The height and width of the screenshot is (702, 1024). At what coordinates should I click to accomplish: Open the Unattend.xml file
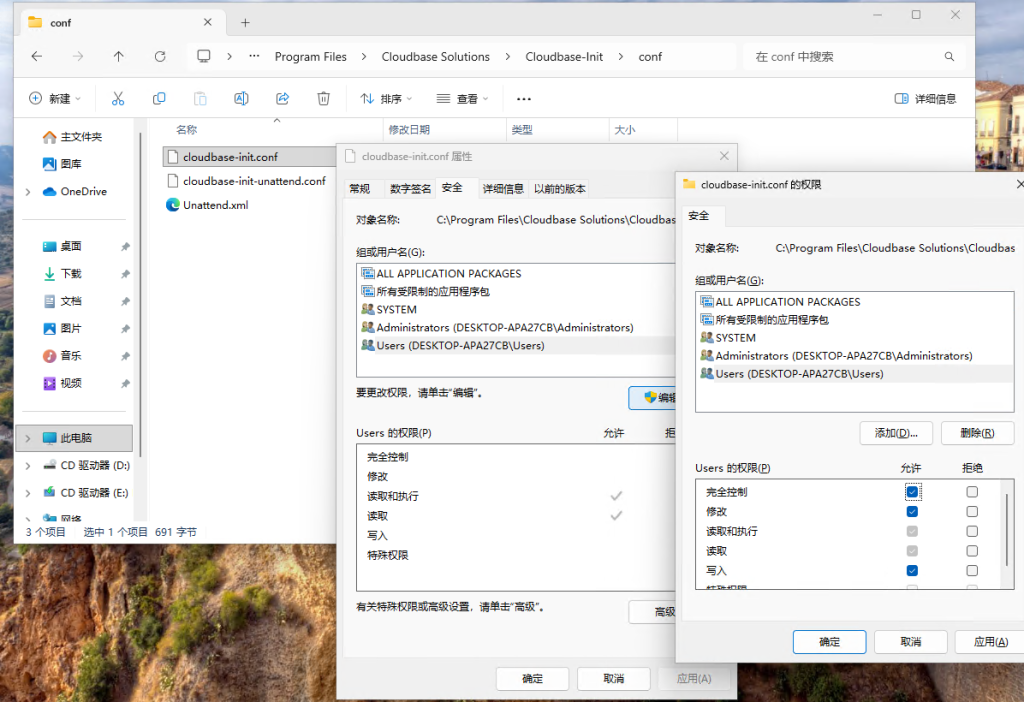215,205
